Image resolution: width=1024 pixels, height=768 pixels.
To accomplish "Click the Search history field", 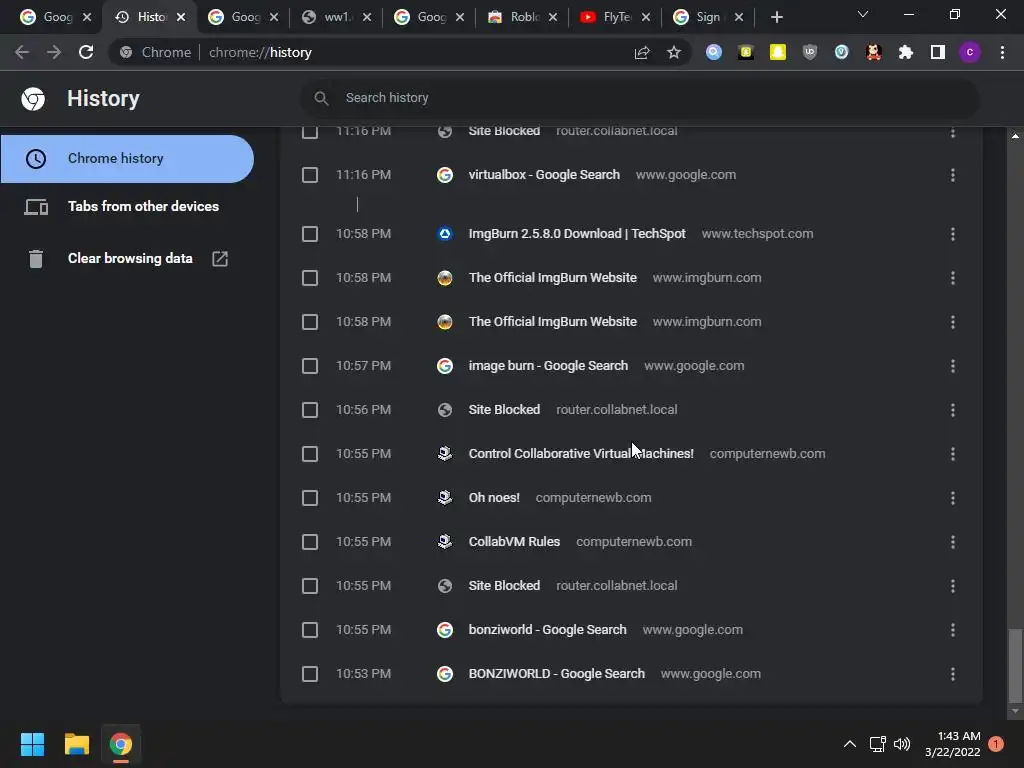I will [640, 98].
